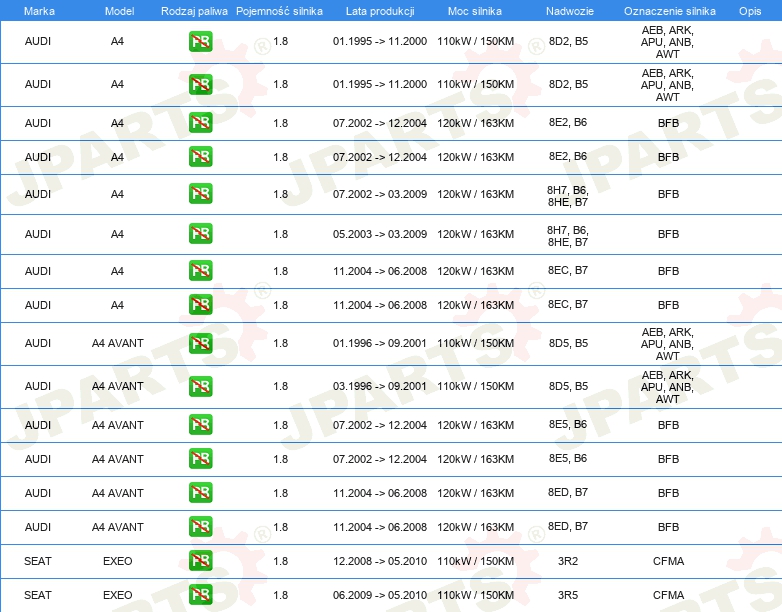Image resolution: width=782 pixels, height=612 pixels.
Task: Click engine code 'CFMA' in the 3R2 row
Action: (668, 561)
